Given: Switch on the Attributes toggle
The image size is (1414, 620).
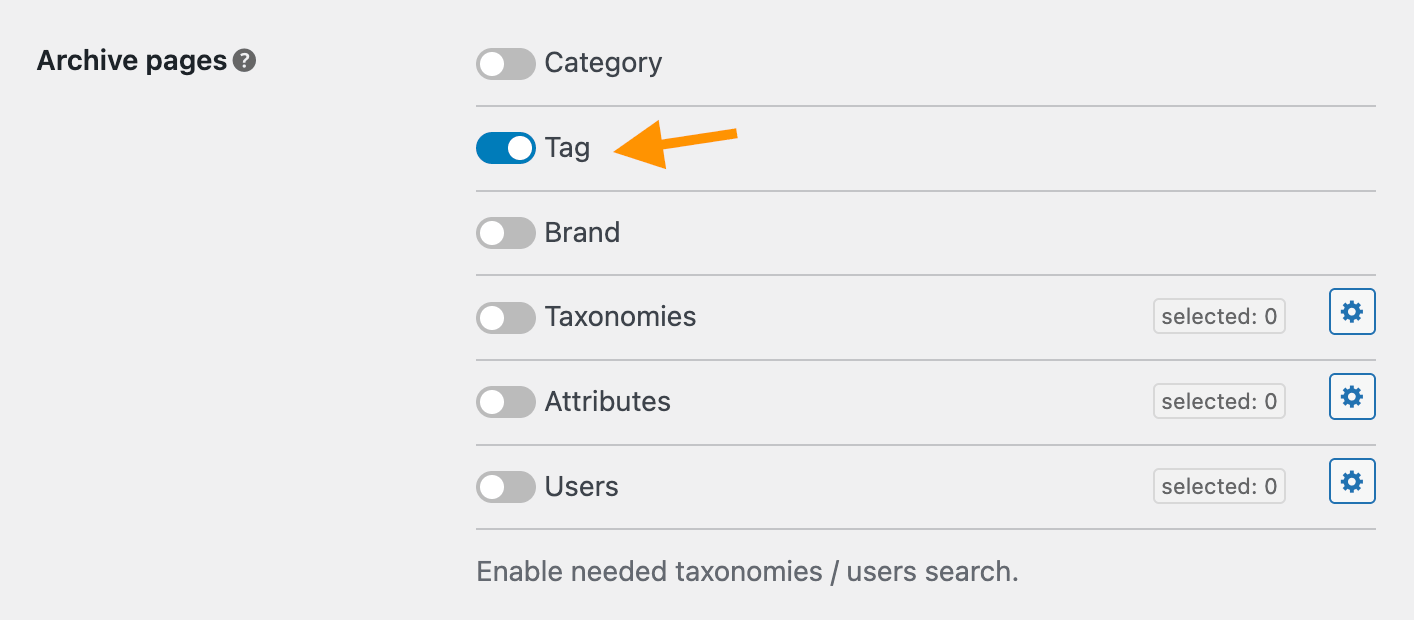Looking at the screenshot, I should click(506, 402).
